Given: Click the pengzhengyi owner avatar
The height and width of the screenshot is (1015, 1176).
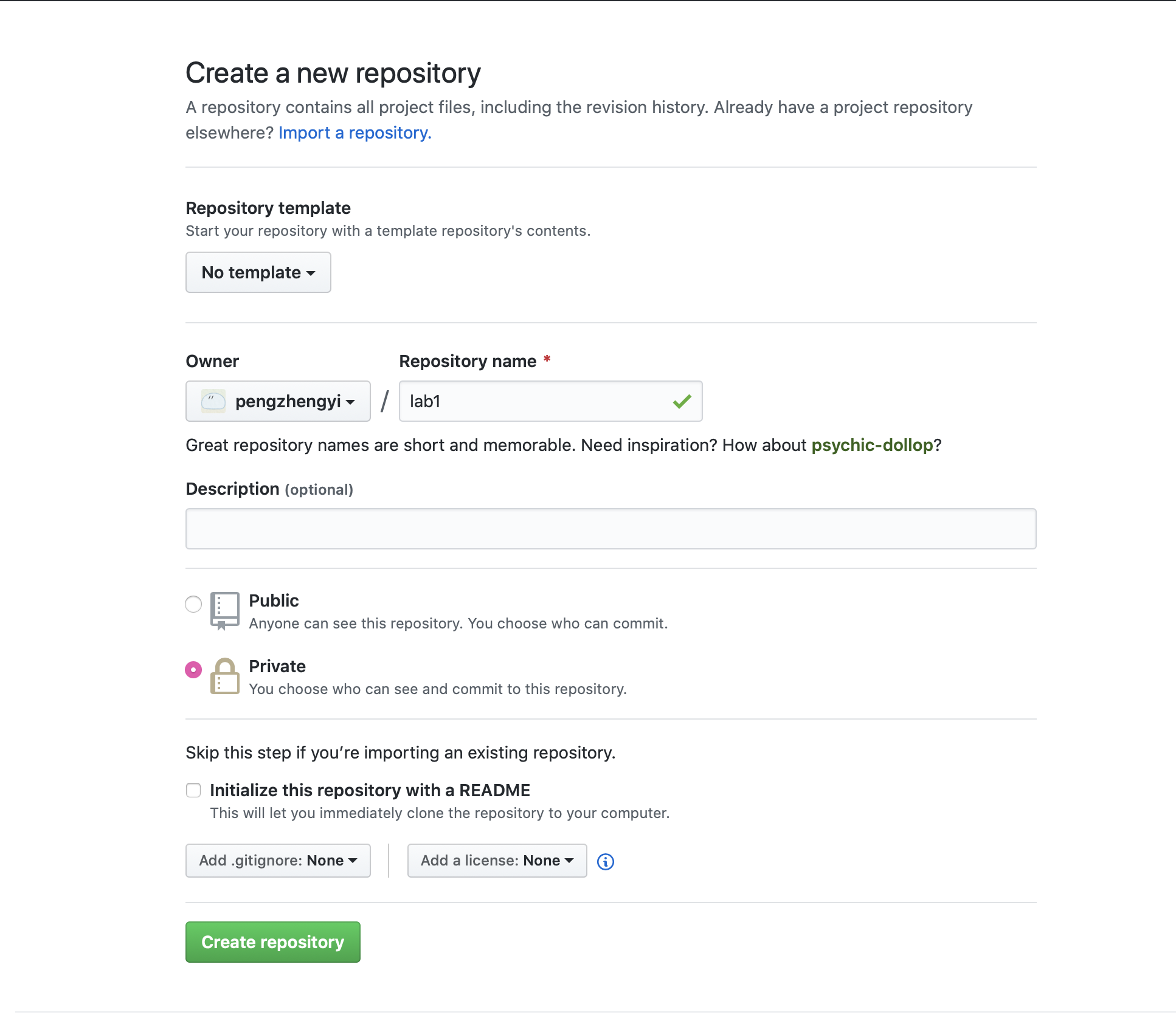Looking at the screenshot, I should point(213,401).
